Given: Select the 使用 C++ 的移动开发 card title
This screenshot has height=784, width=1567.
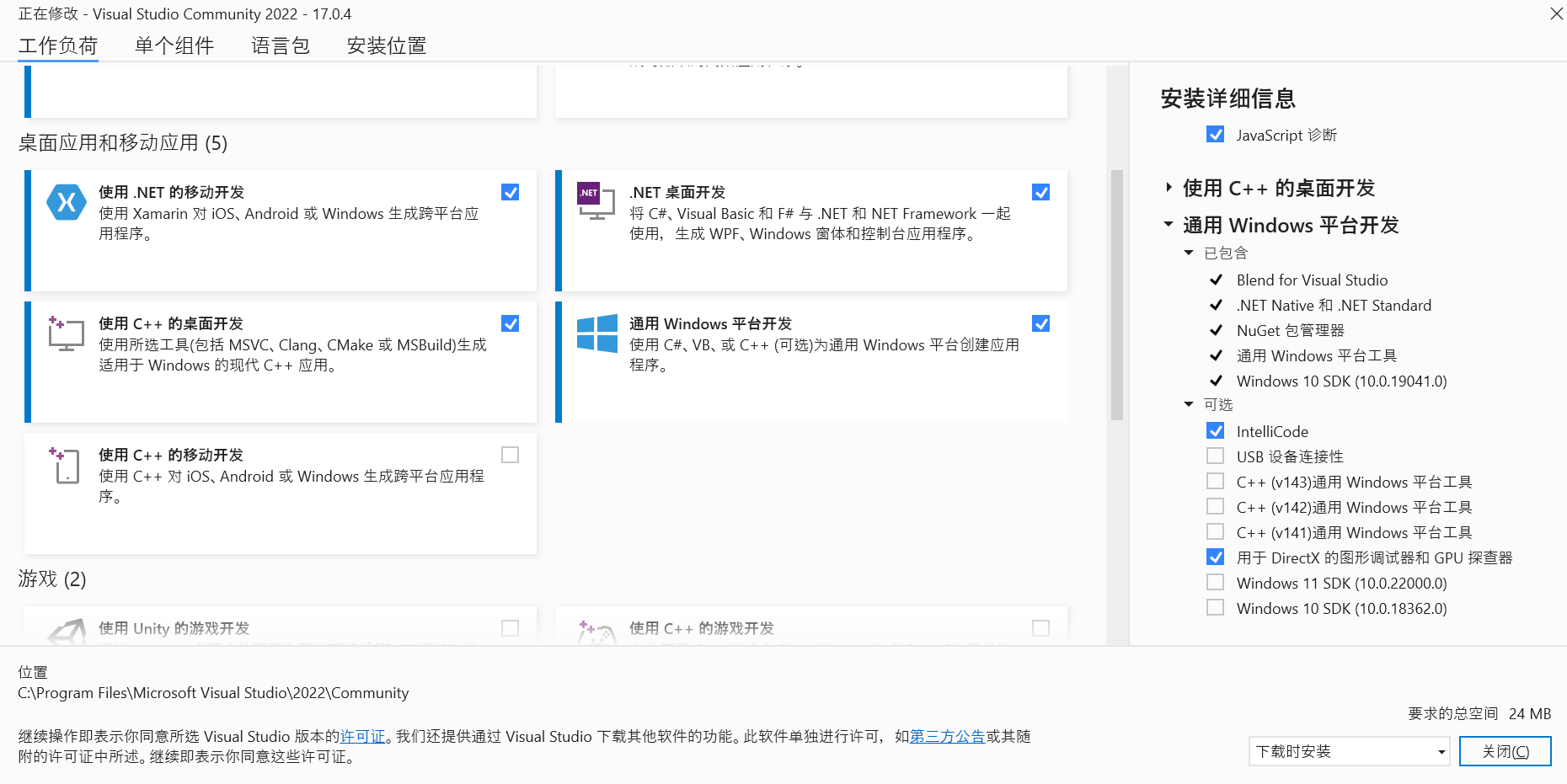Looking at the screenshot, I should point(171,455).
